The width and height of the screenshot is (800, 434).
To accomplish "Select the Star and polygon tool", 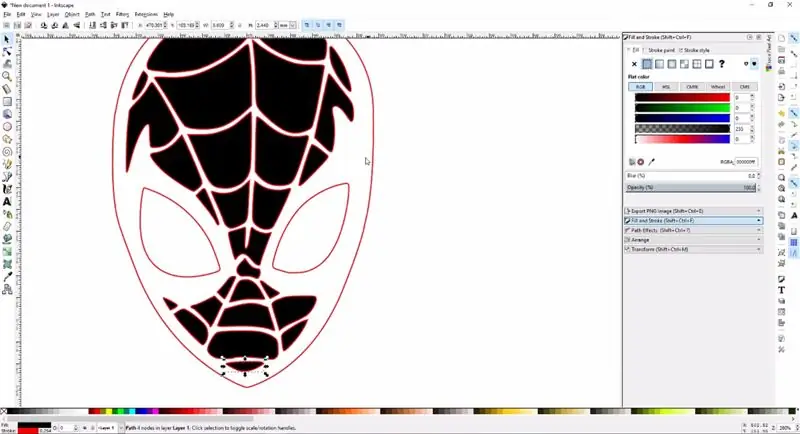I will 7,139.
